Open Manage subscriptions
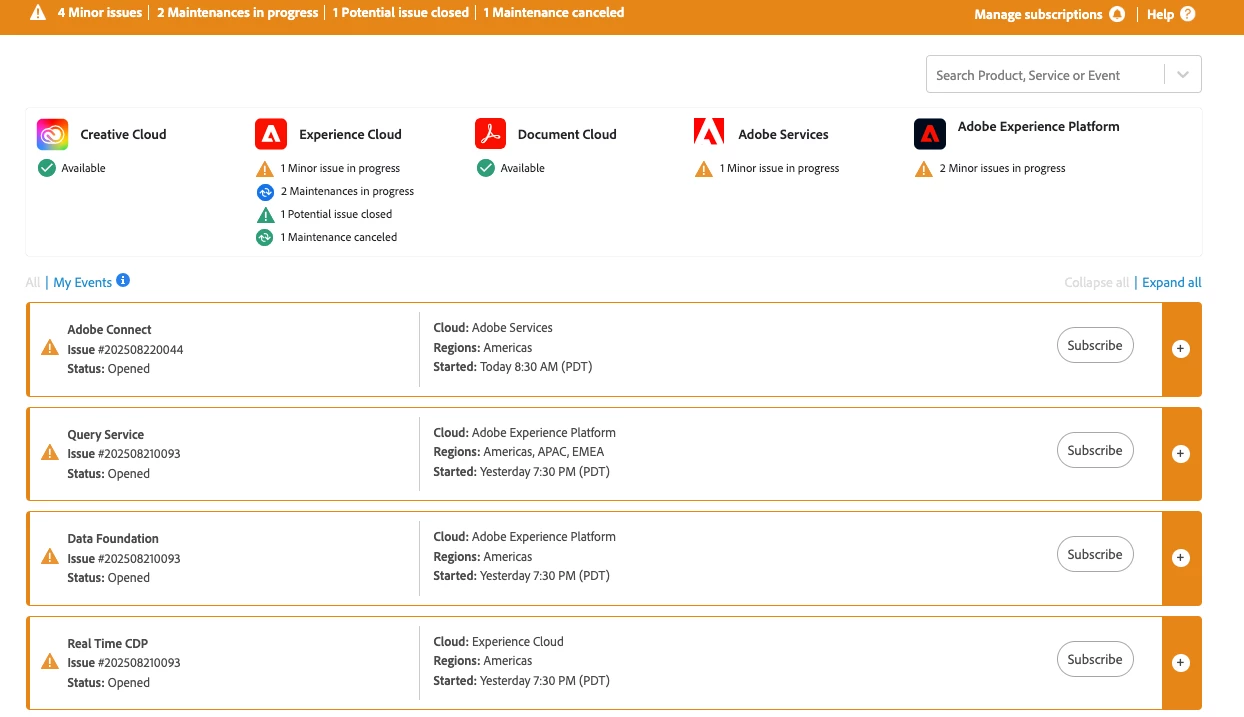 [x=1038, y=14]
